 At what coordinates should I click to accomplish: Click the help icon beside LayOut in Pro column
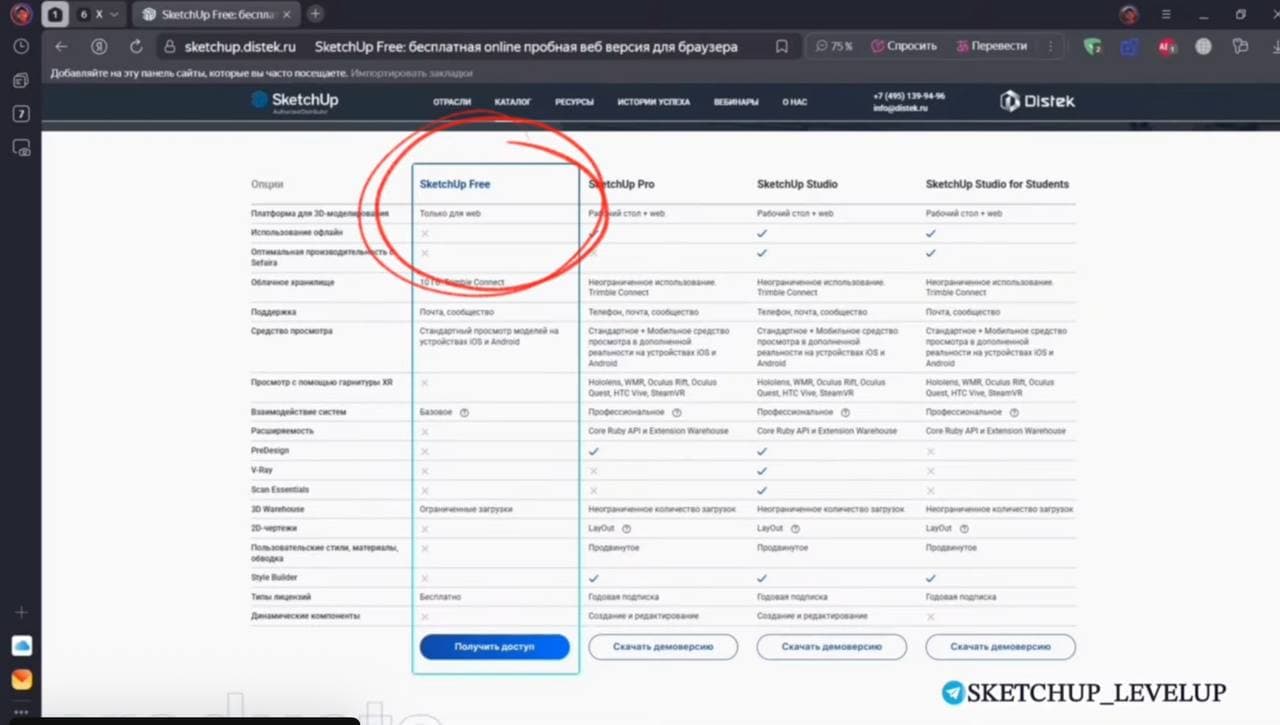point(627,528)
